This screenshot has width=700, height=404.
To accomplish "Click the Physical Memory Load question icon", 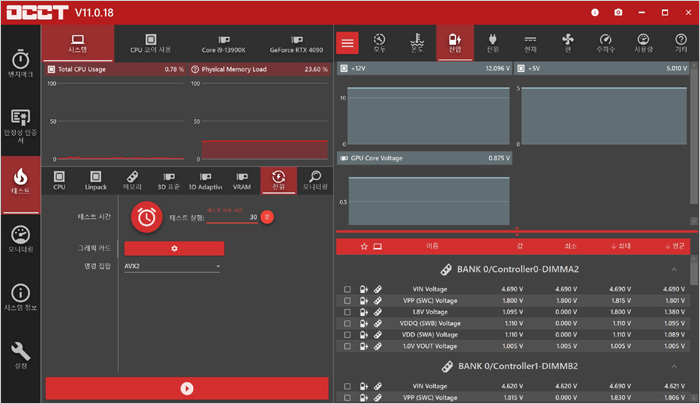I will pyautogui.click(x=195, y=69).
